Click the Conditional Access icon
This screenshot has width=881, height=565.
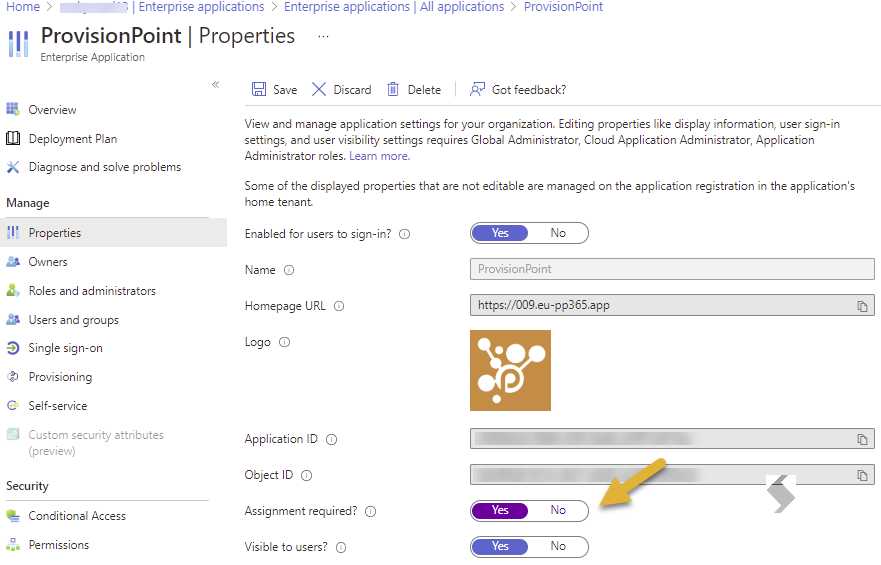coord(13,516)
